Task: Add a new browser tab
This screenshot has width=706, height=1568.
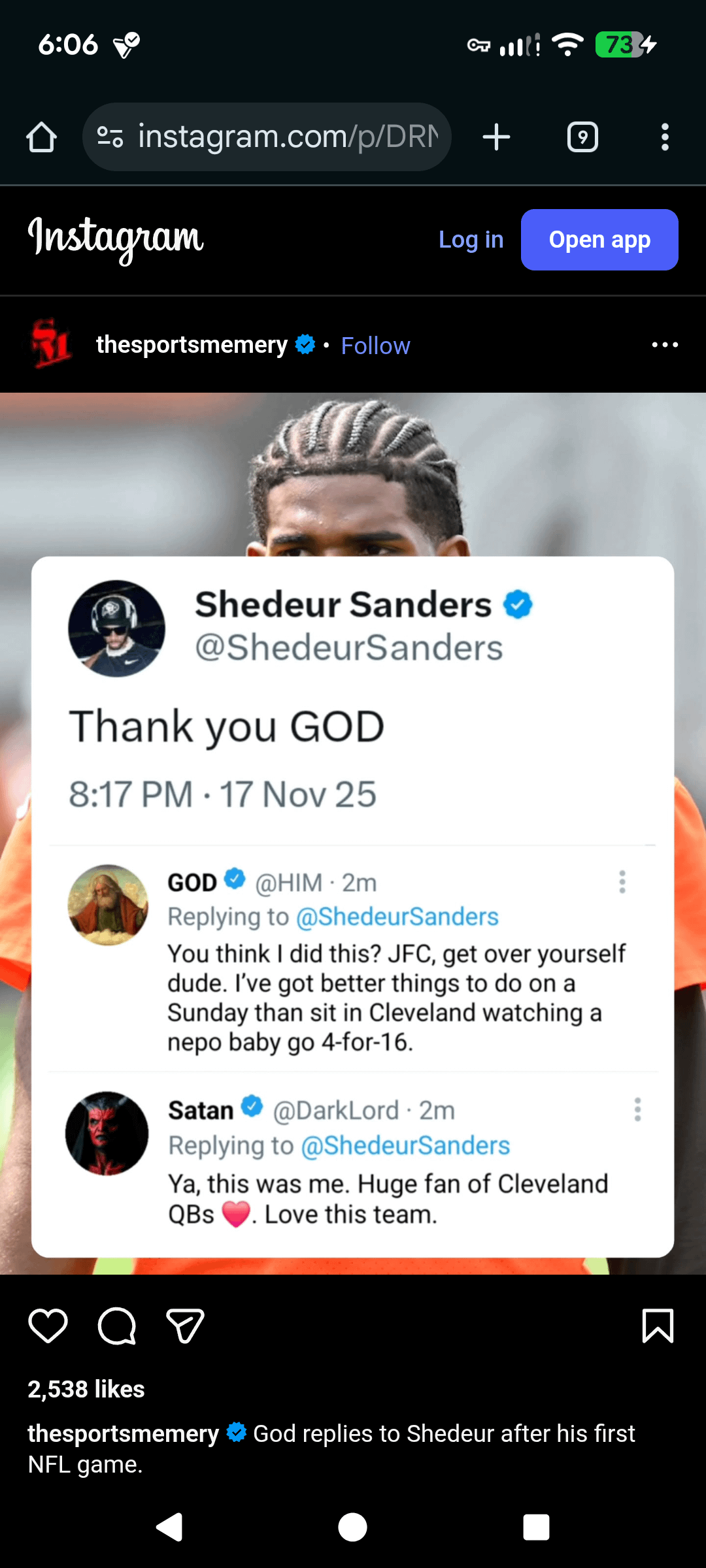Action: tap(496, 137)
